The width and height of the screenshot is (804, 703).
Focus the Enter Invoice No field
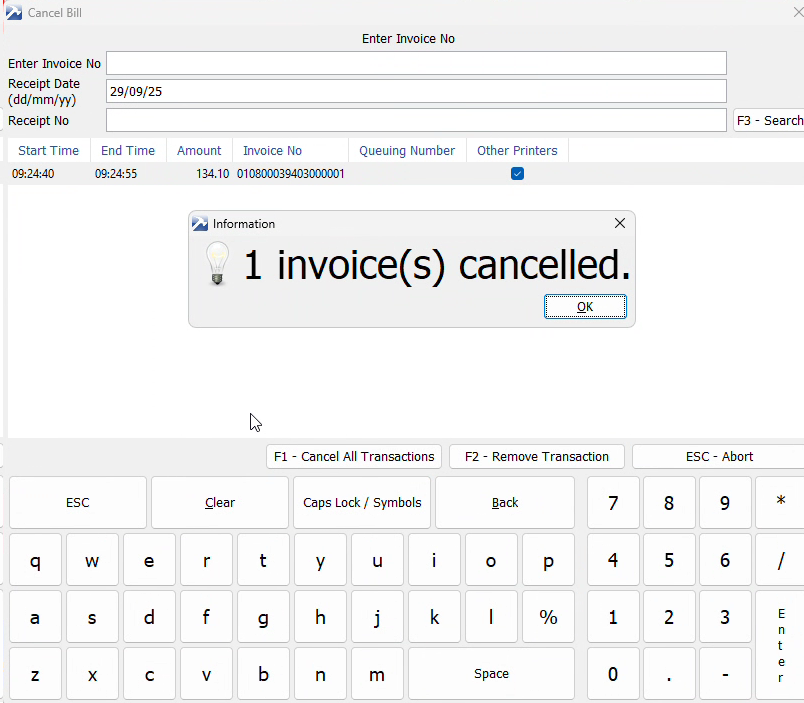(416, 63)
